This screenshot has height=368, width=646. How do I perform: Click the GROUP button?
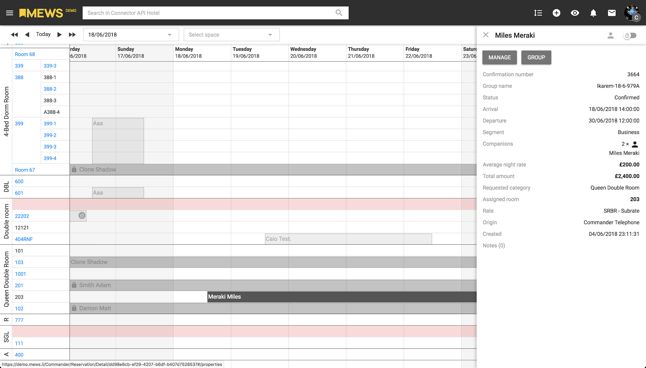click(536, 57)
